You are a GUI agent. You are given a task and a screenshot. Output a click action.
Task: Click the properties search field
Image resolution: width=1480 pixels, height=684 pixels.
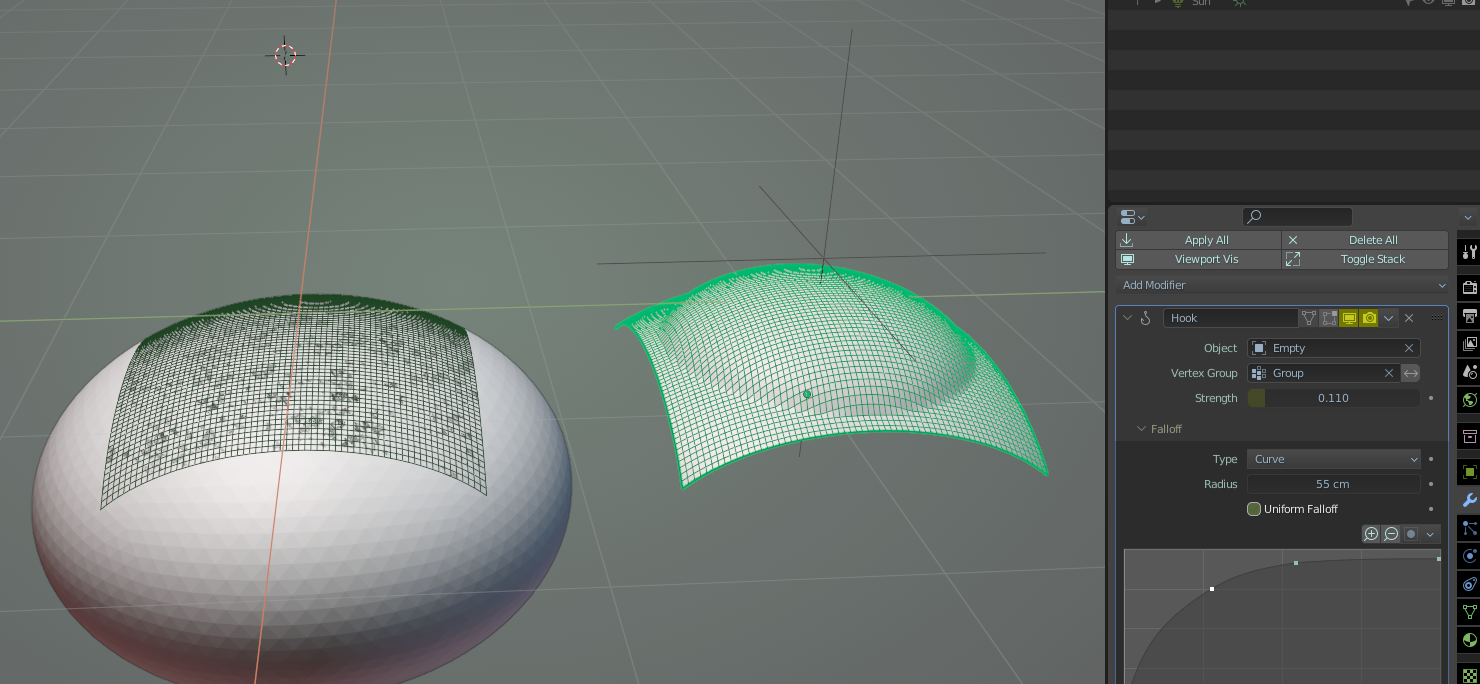[1297, 217]
